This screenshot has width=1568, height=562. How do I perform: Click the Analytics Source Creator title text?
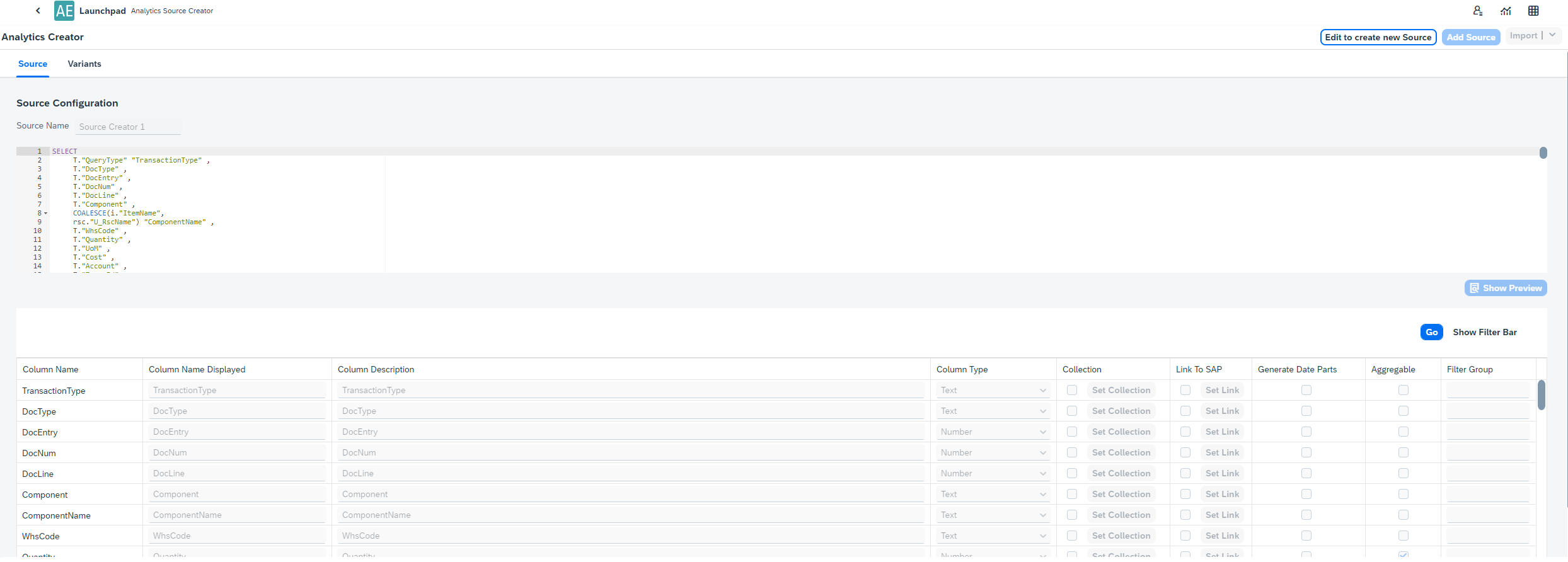[x=172, y=11]
